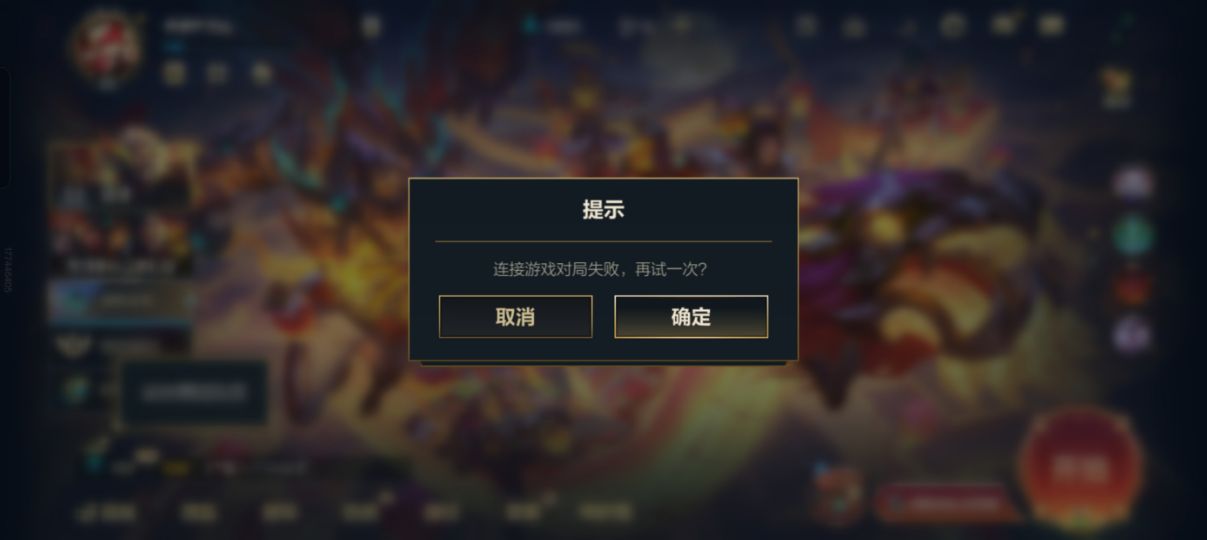Click the dark blurred tooltip box on left

[195, 393]
